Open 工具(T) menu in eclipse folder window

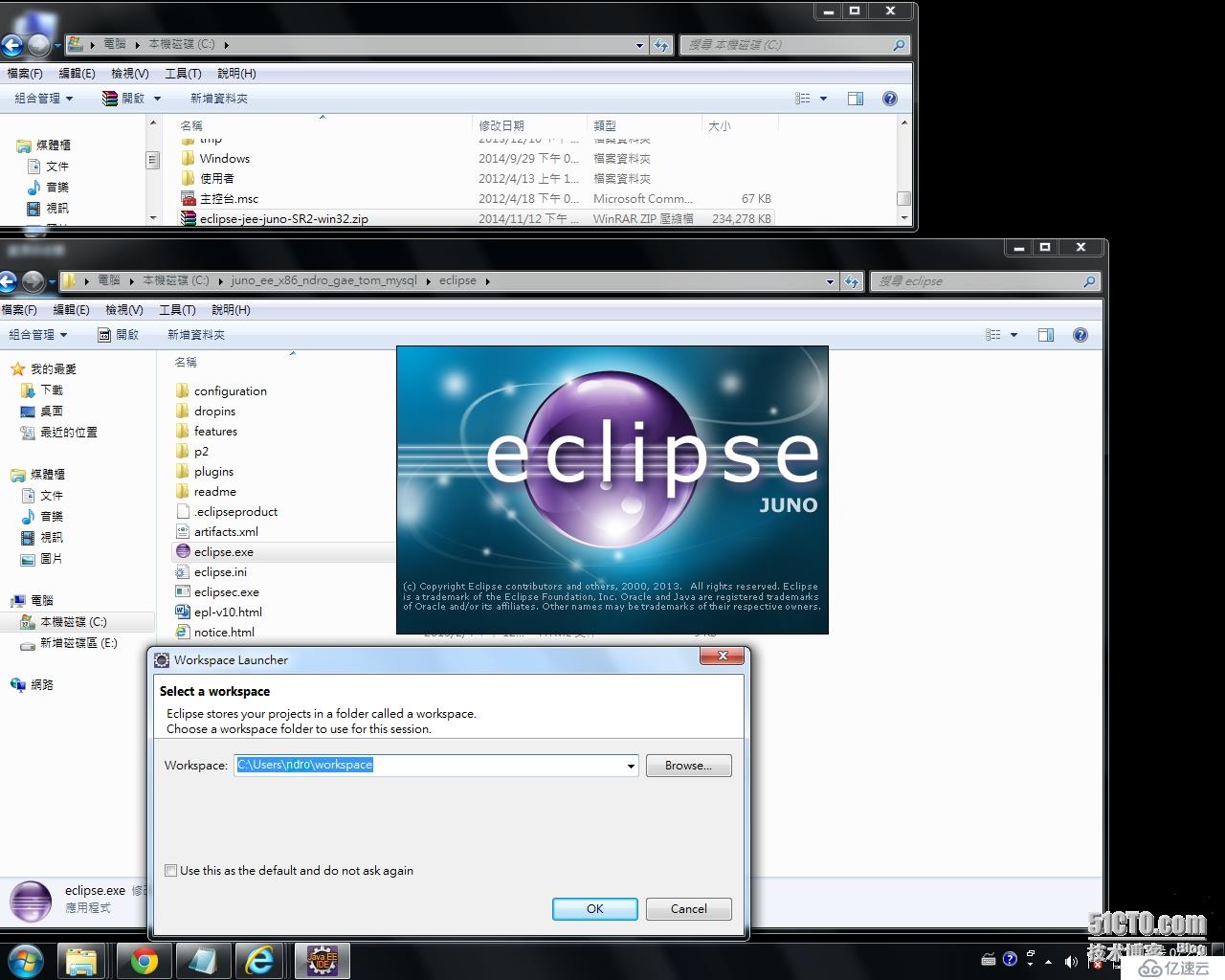(x=177, y=310)
